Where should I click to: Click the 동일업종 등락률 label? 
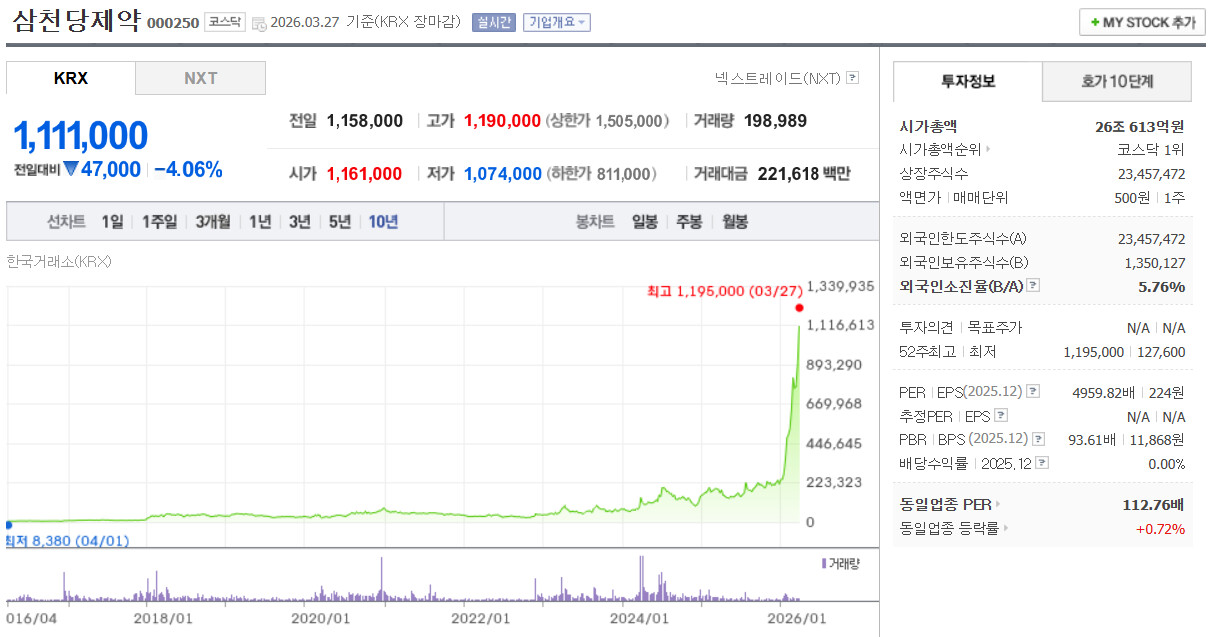[x=949, y=529]
